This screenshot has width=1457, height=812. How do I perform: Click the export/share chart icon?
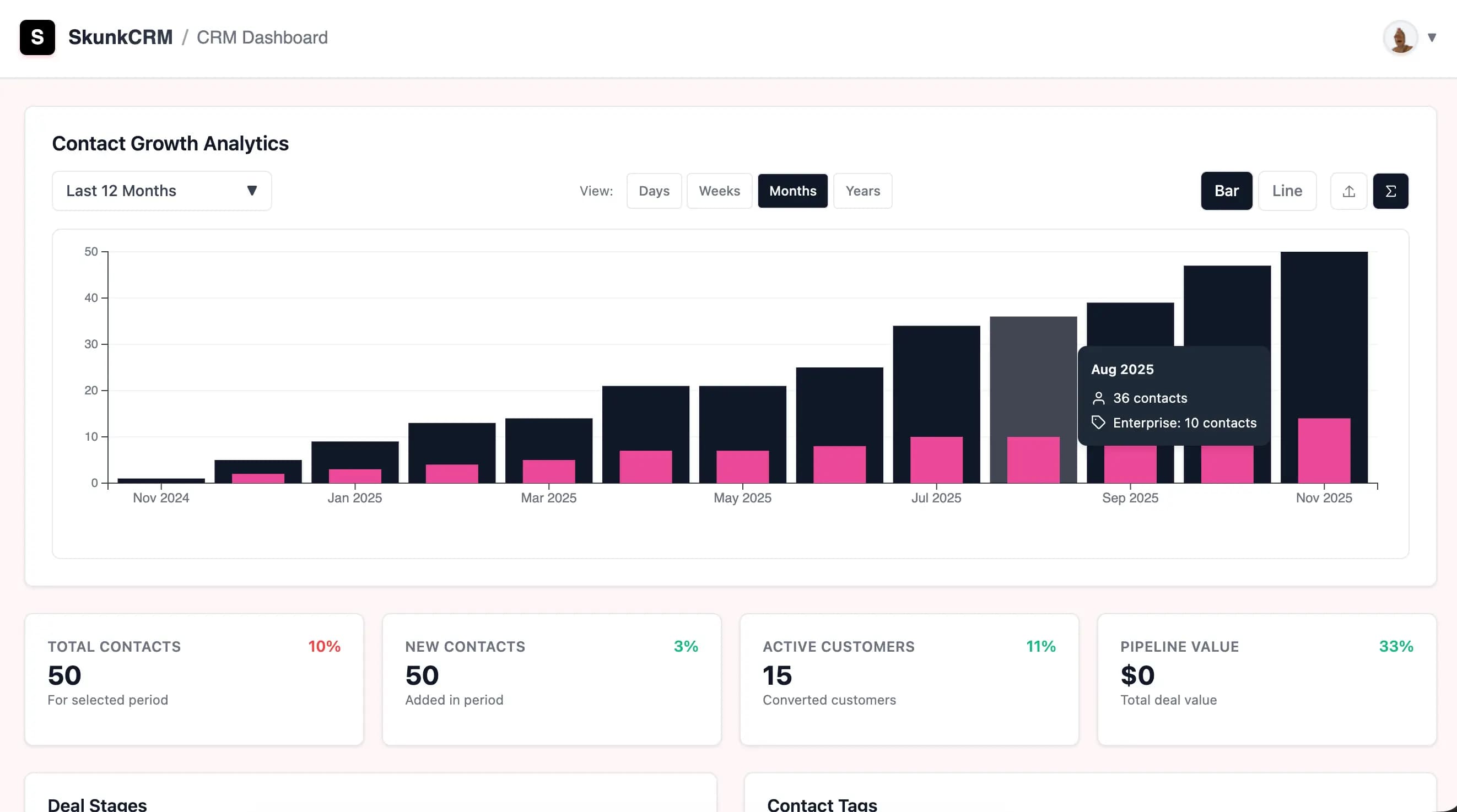[x=1348, y=191]
